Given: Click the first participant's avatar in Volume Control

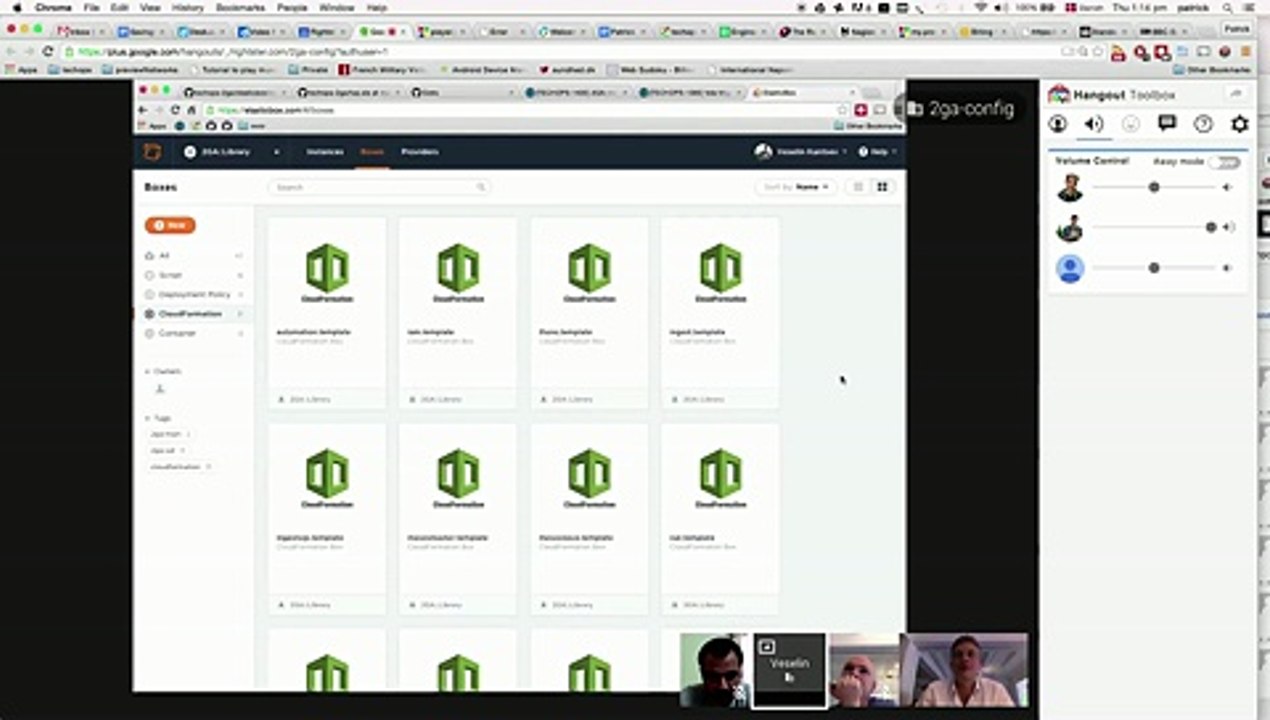Looking at the screenshot, I should point(1070,188).
